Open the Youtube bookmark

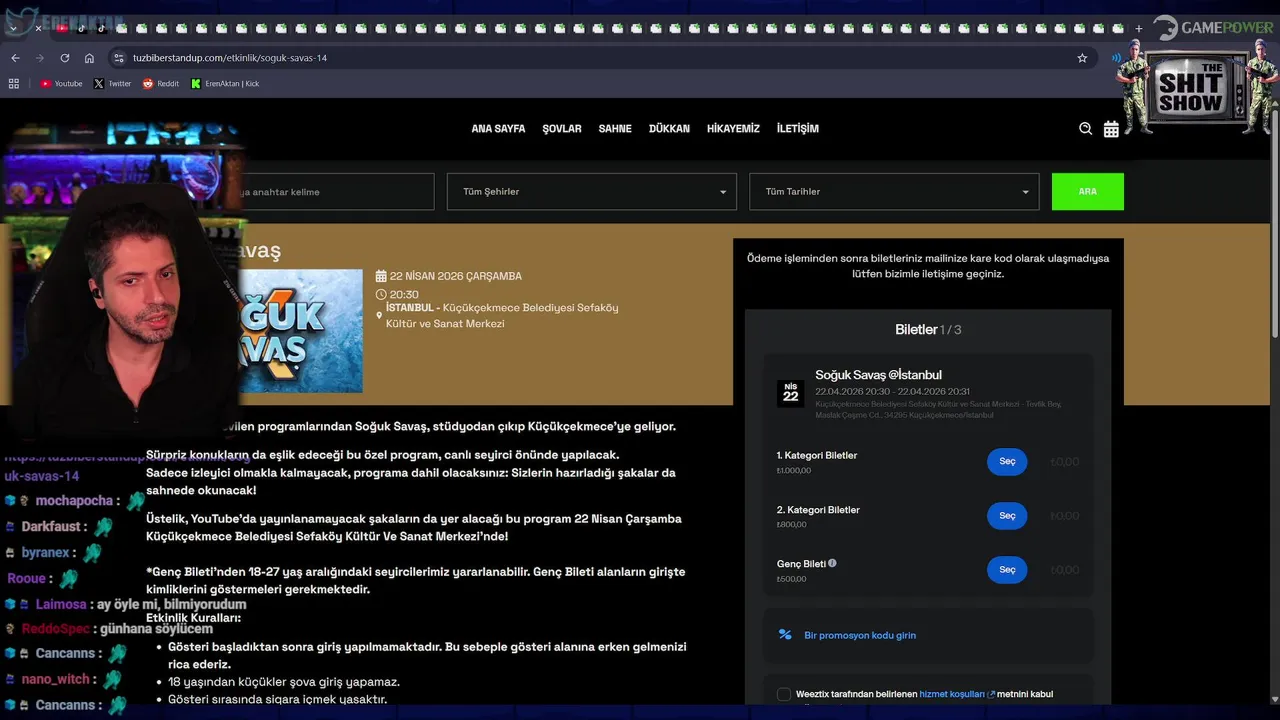tap(61, 84)
